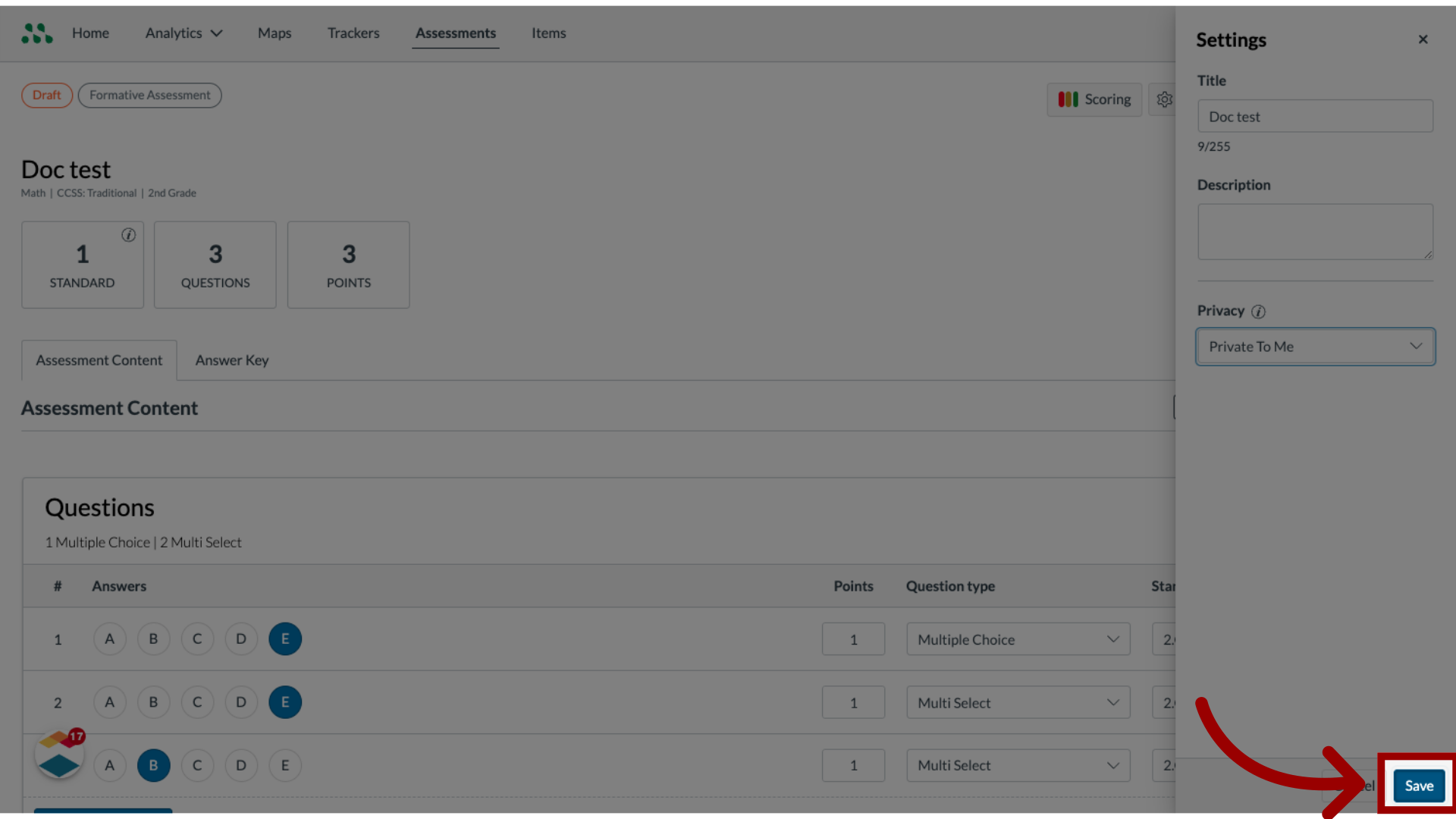
Task: Open Assessments in navigation
Action: pyautogui.click(x=456, y=33)
